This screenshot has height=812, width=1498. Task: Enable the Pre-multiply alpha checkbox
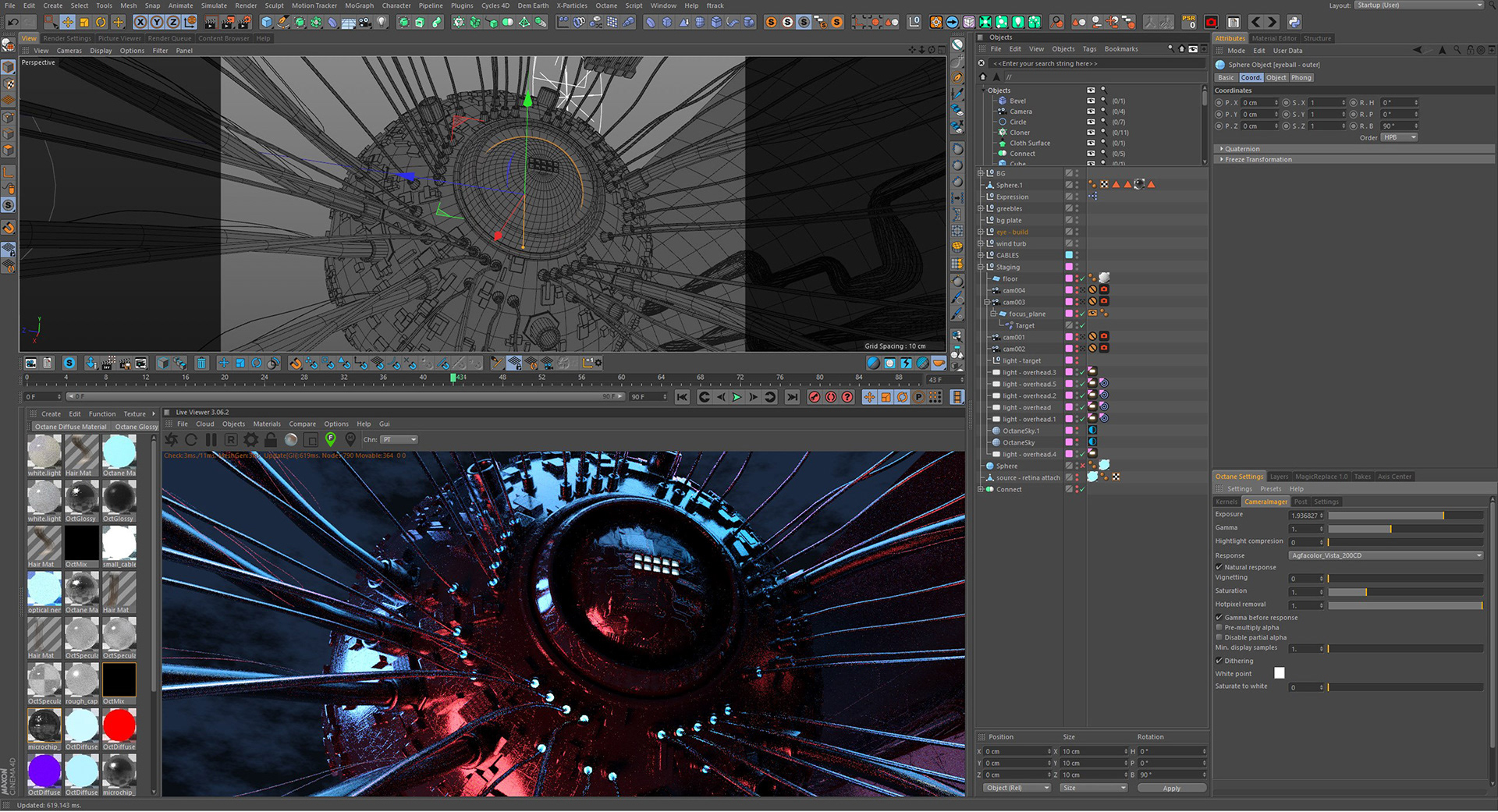tap(1219, 627)
